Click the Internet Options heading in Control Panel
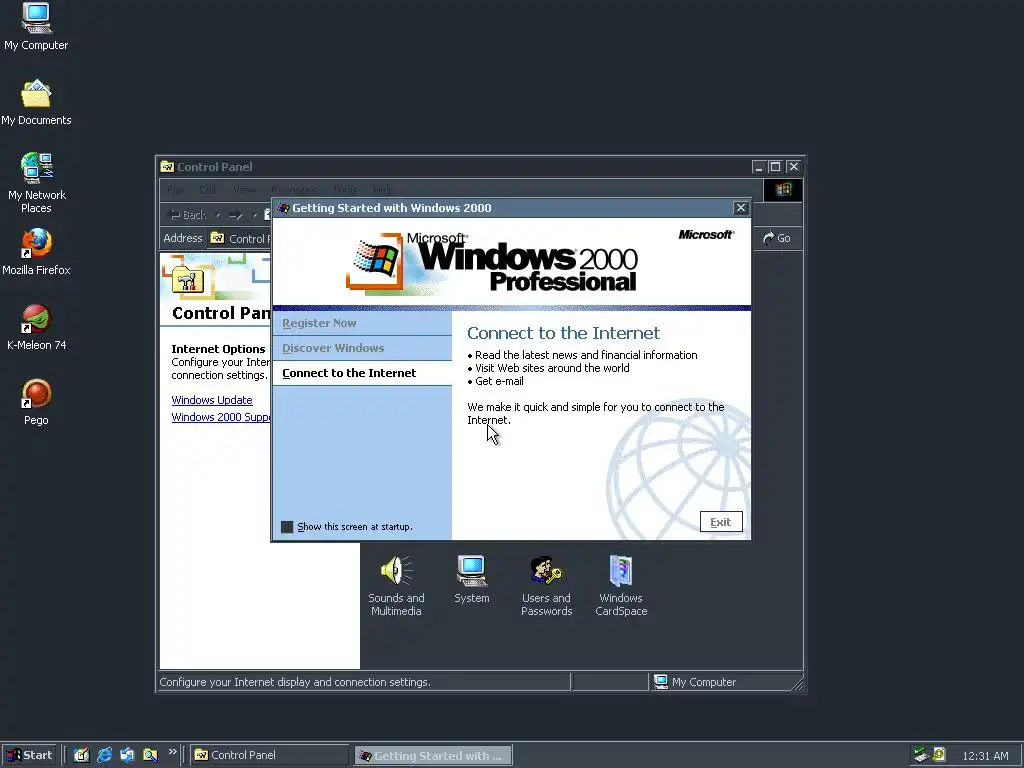The image size is (1024, 768). (x=218, y=349)
